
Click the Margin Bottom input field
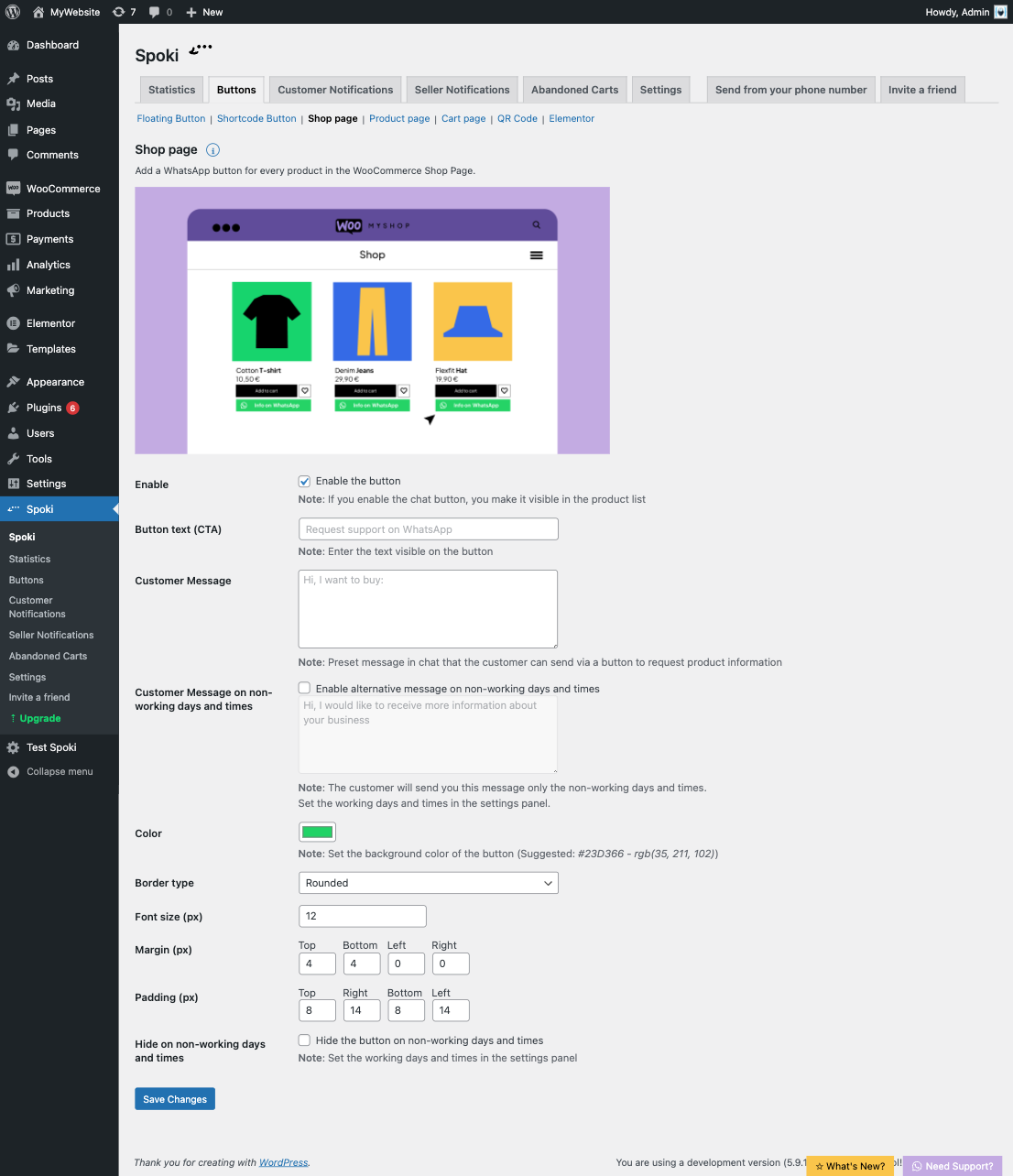click(x=362, y=964)
